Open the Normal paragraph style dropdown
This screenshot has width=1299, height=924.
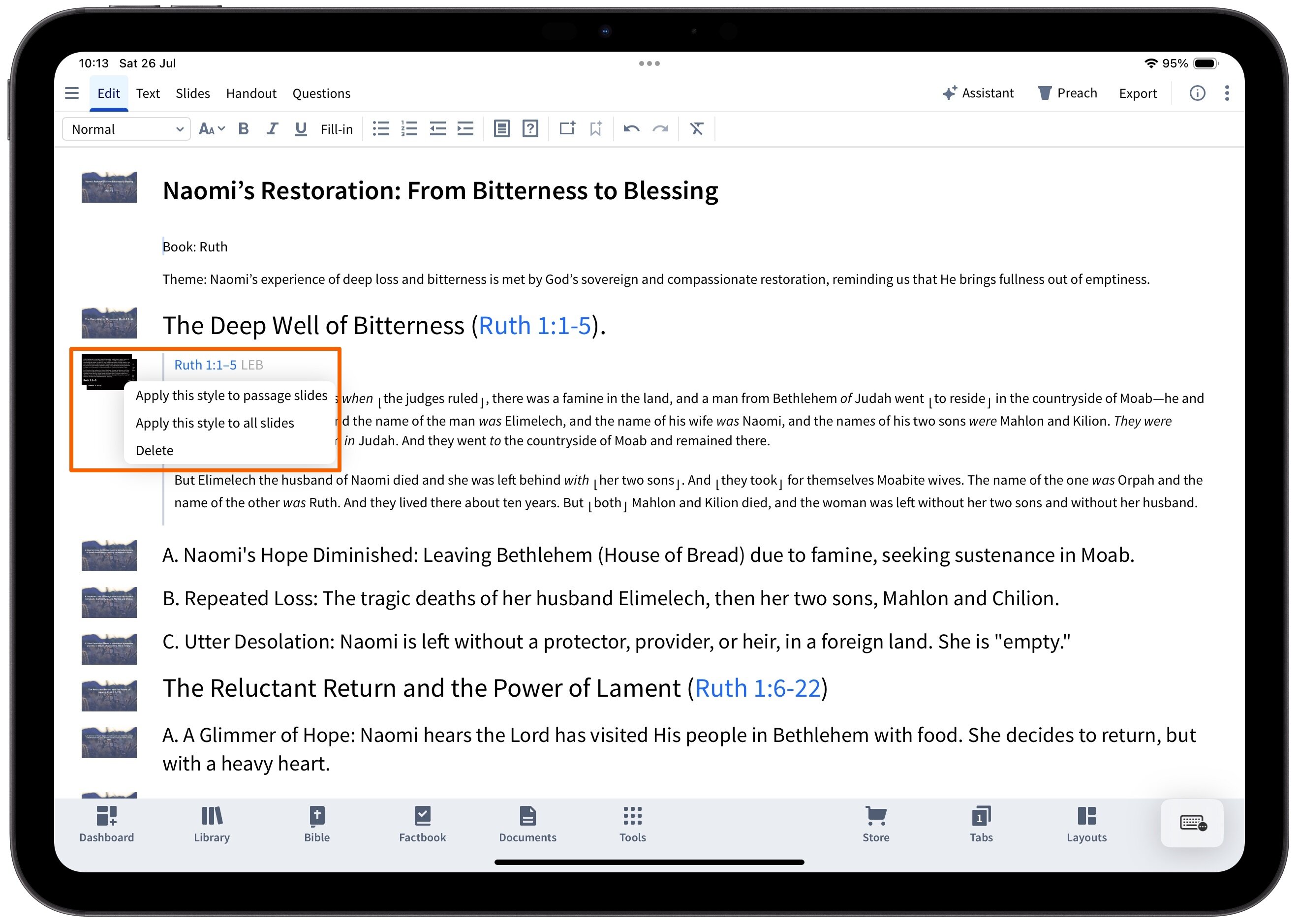126,129
